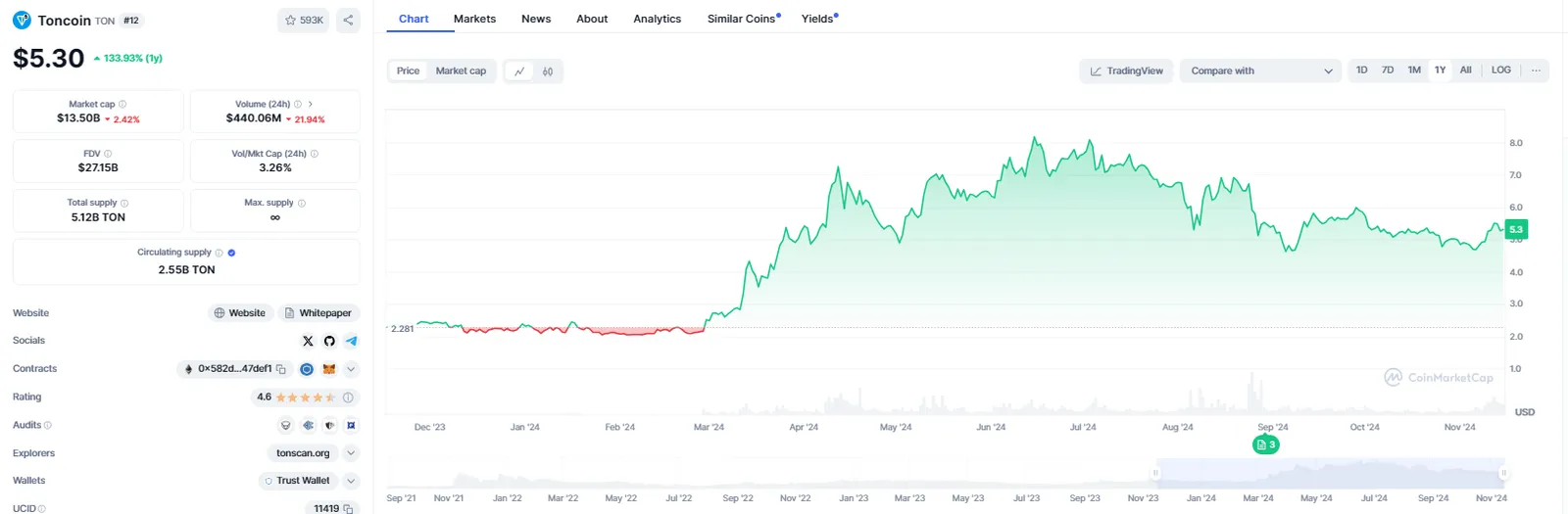This screenshot has width=1568, height=514.
Task: Show Total supply info icon
Action: click(x=124, y=203)
